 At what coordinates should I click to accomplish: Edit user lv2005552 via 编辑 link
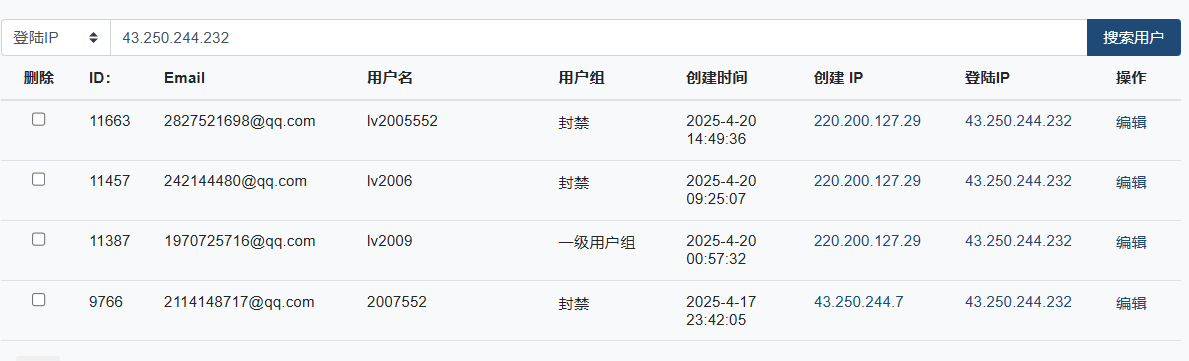click(x=1131, y=122)
